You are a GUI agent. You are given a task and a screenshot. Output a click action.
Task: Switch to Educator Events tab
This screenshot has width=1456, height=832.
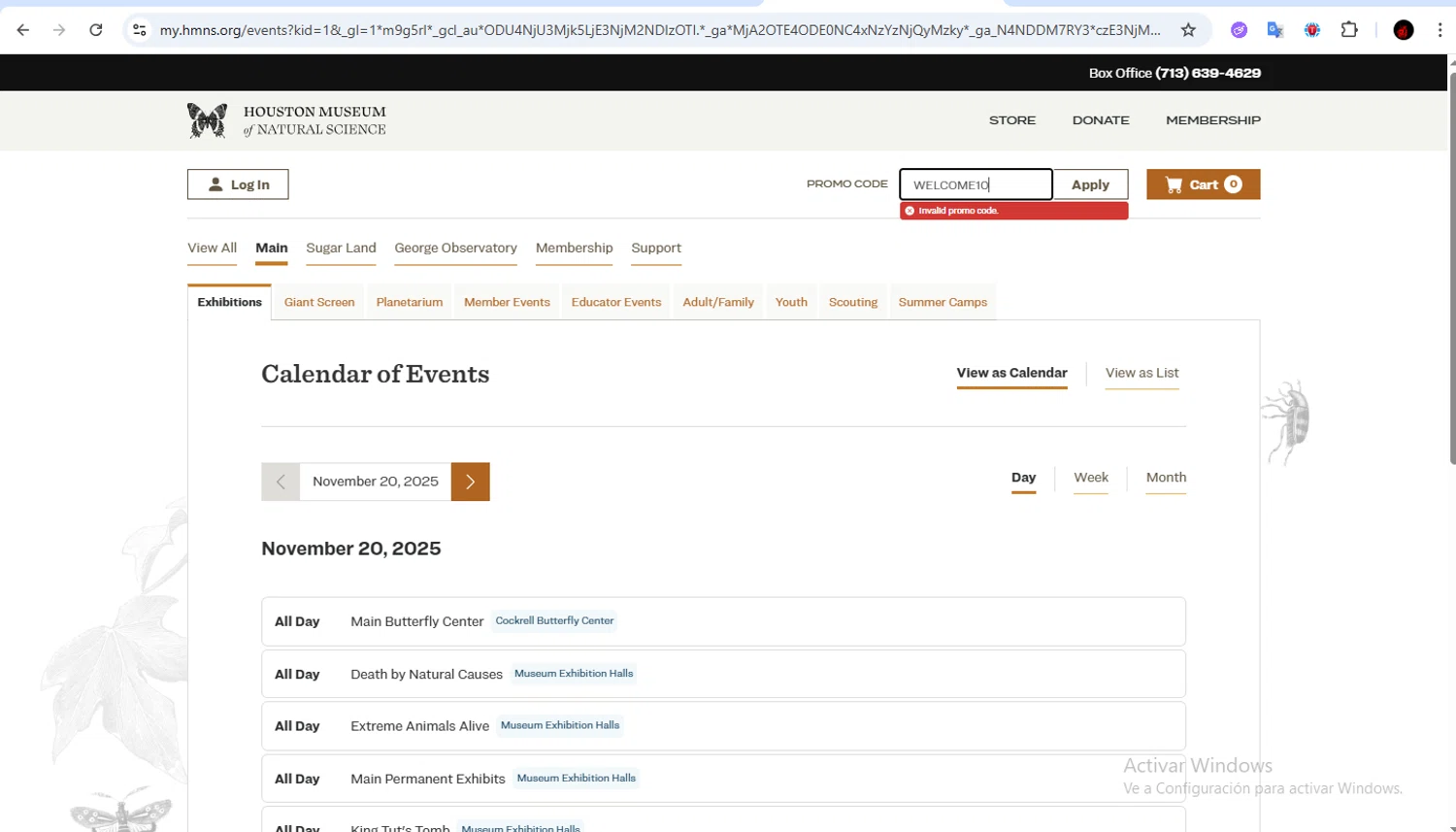tap(616, 302)
